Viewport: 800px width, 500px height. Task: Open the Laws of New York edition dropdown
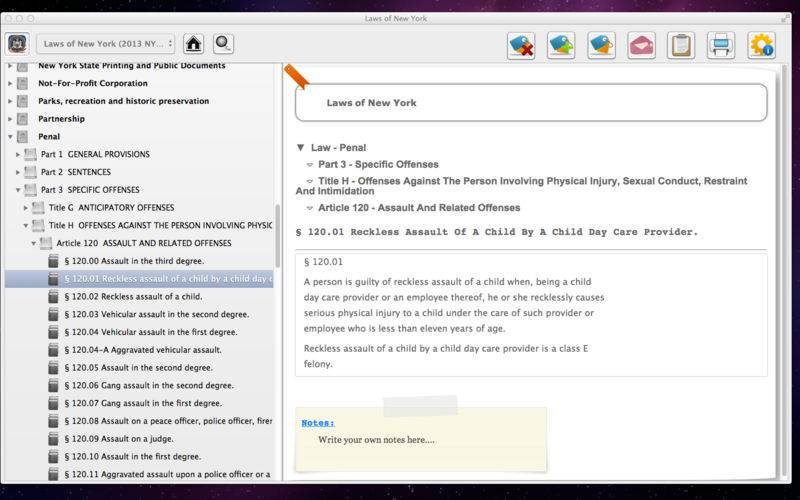pos(106,44)
